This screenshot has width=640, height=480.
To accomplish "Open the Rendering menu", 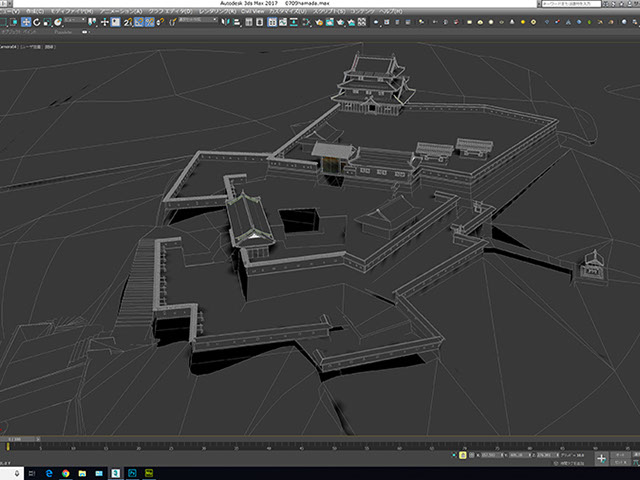I will coord(216,11).
